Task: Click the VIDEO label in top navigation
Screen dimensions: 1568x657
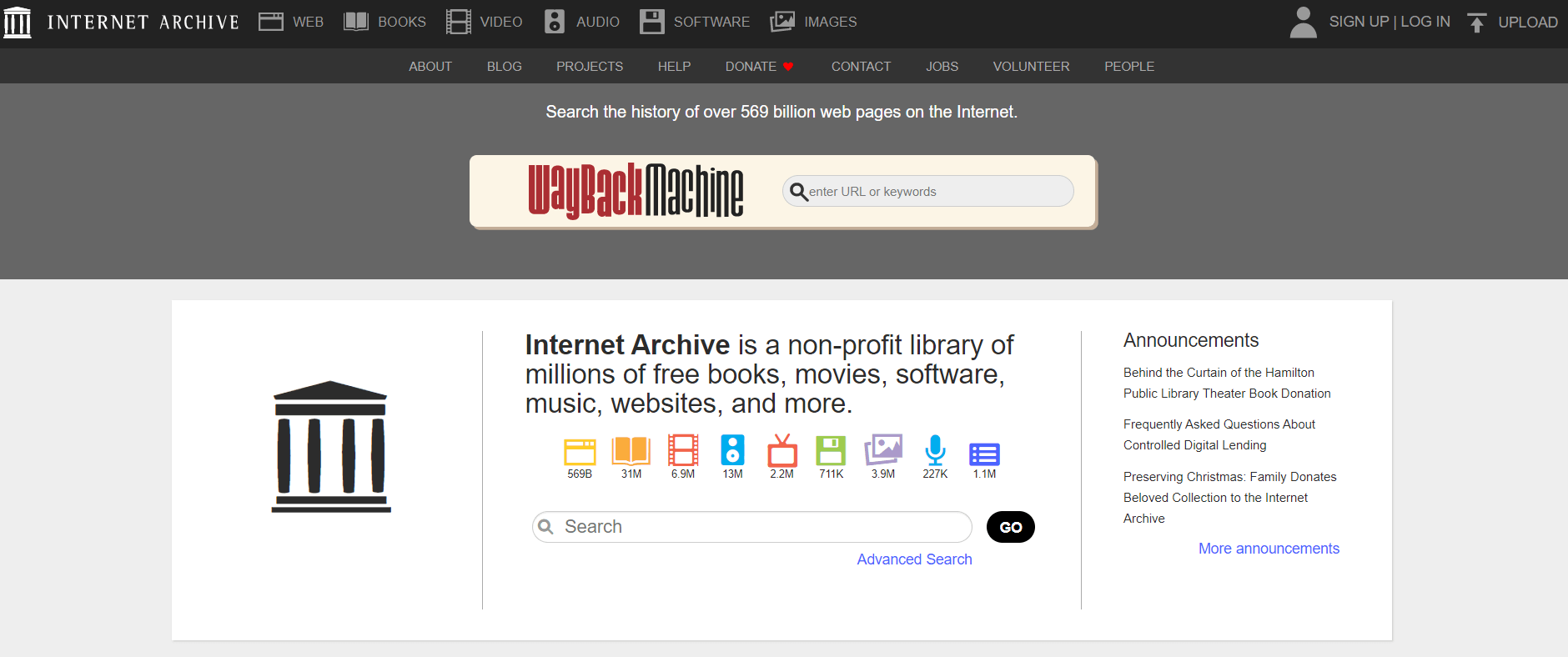Action: [501, 22]
